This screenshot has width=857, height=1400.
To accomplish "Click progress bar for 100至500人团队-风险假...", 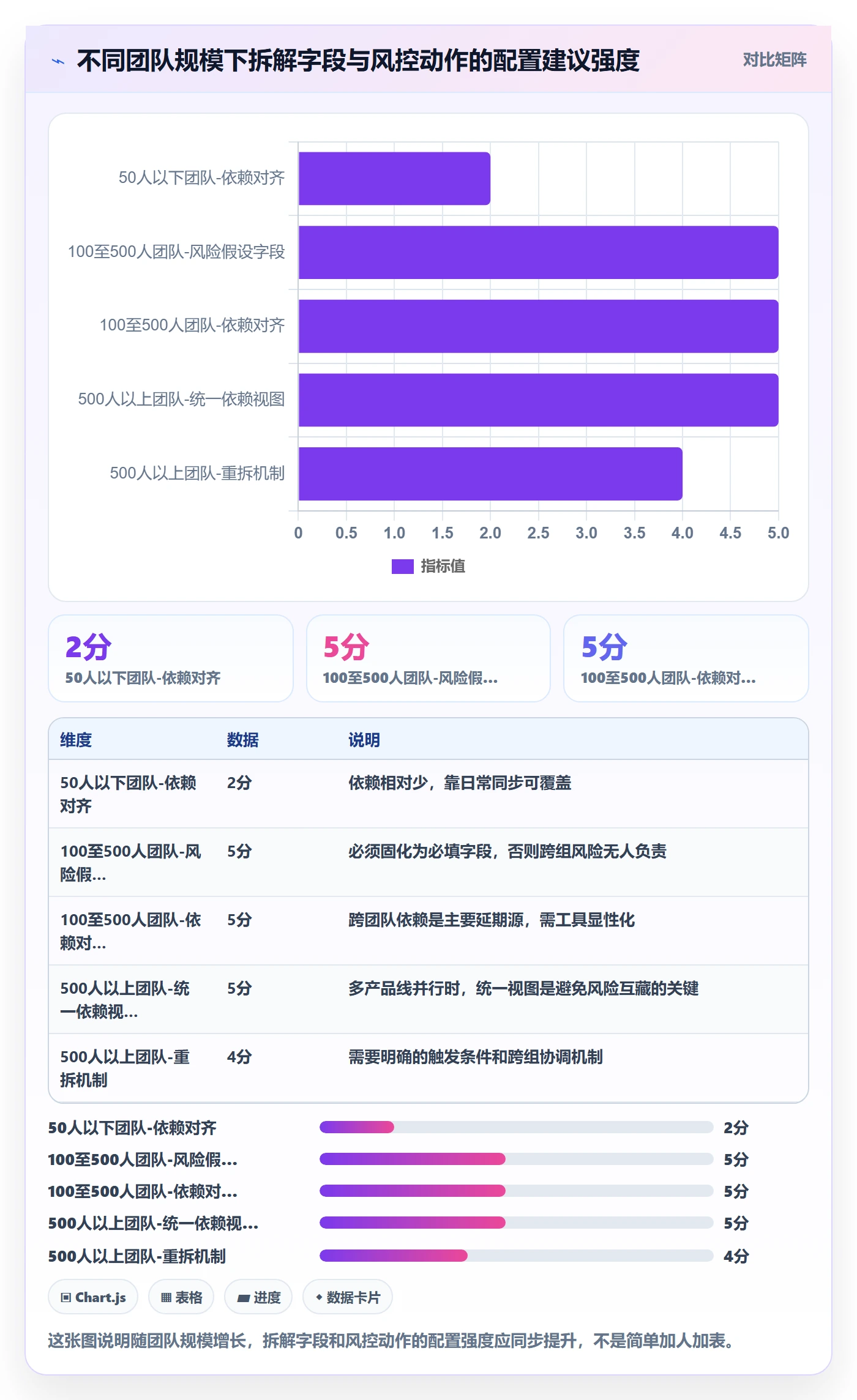I will (516, 1159).
